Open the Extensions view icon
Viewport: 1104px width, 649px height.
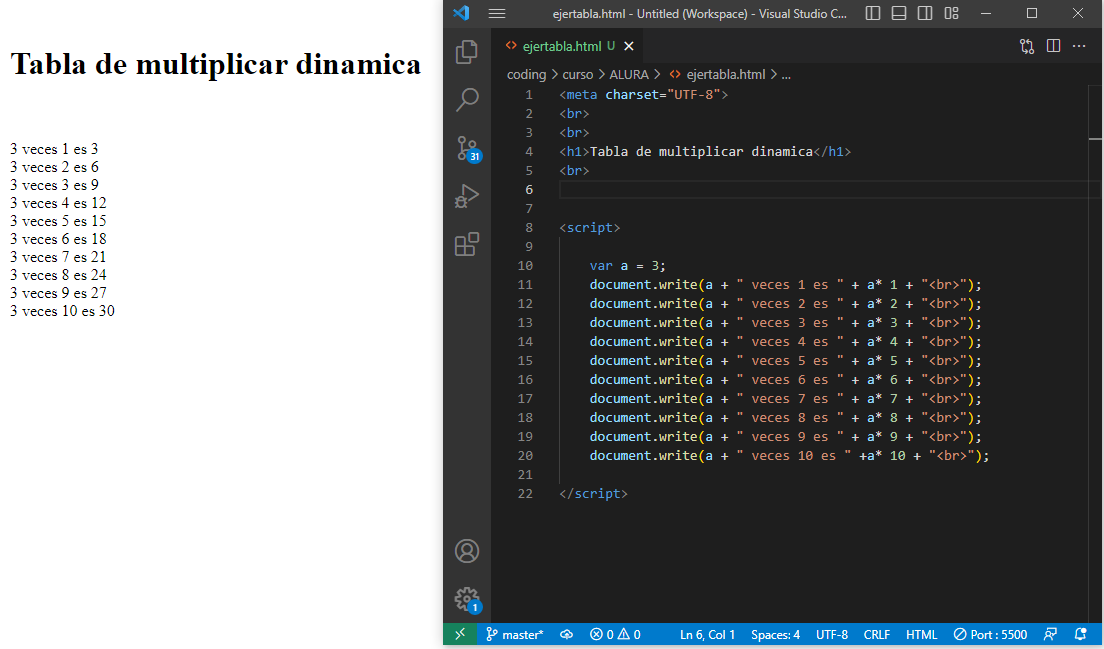(467, 244)
